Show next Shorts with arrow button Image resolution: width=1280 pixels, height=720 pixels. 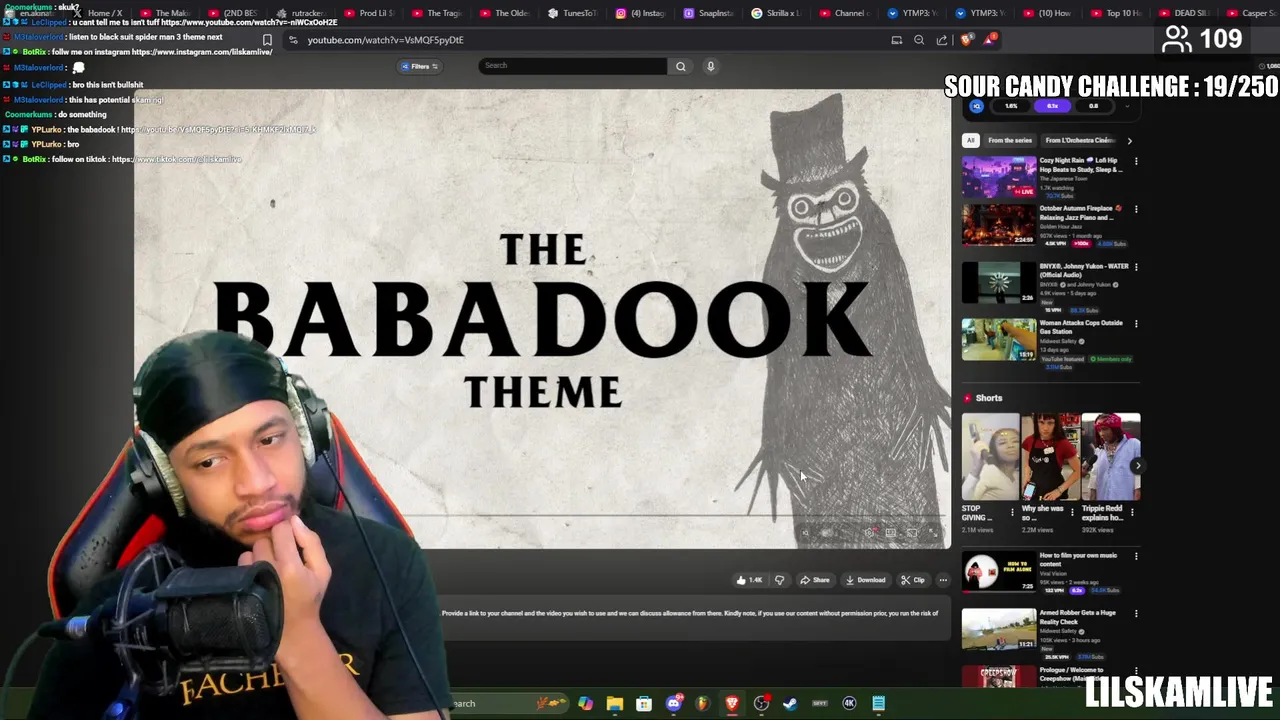[x=1137, y=466]
